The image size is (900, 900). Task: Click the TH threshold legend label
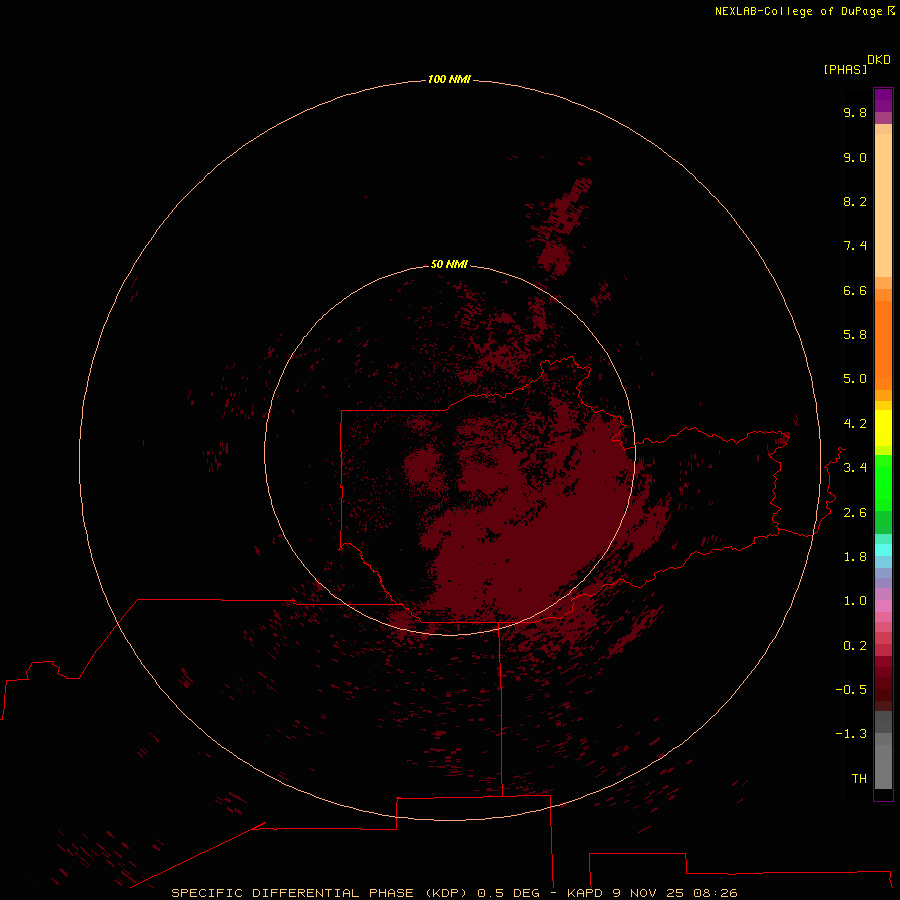point(859,779)
